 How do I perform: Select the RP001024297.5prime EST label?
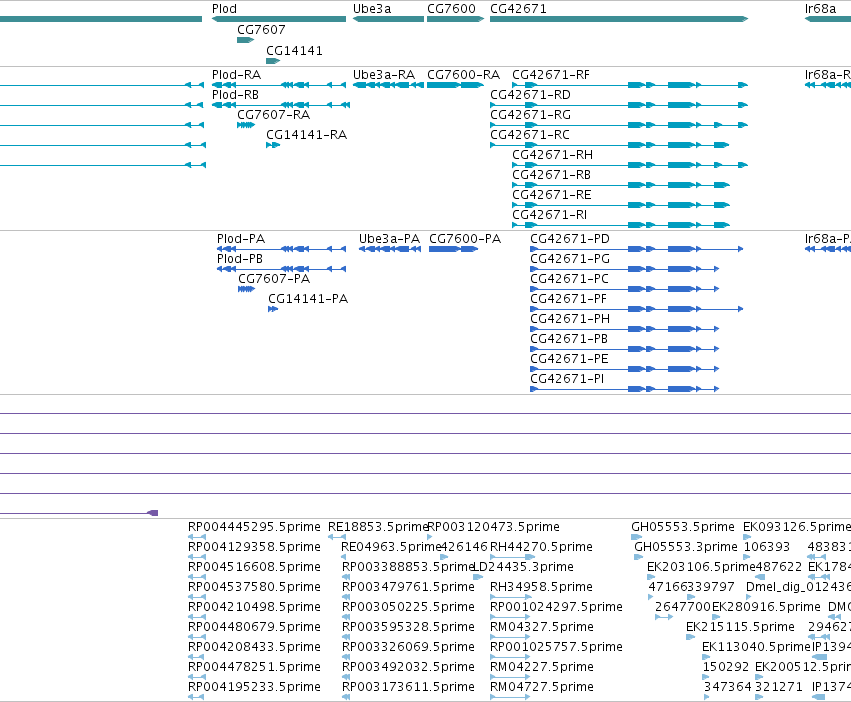click(556, 607)
